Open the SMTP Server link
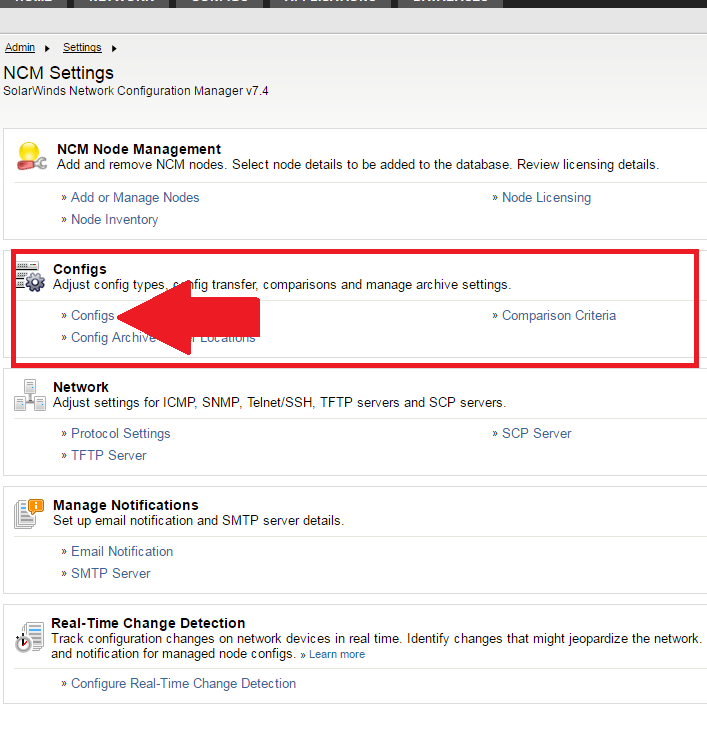Image resolution: width=707 pixels, height=732 pixels. tap(111, 574)
